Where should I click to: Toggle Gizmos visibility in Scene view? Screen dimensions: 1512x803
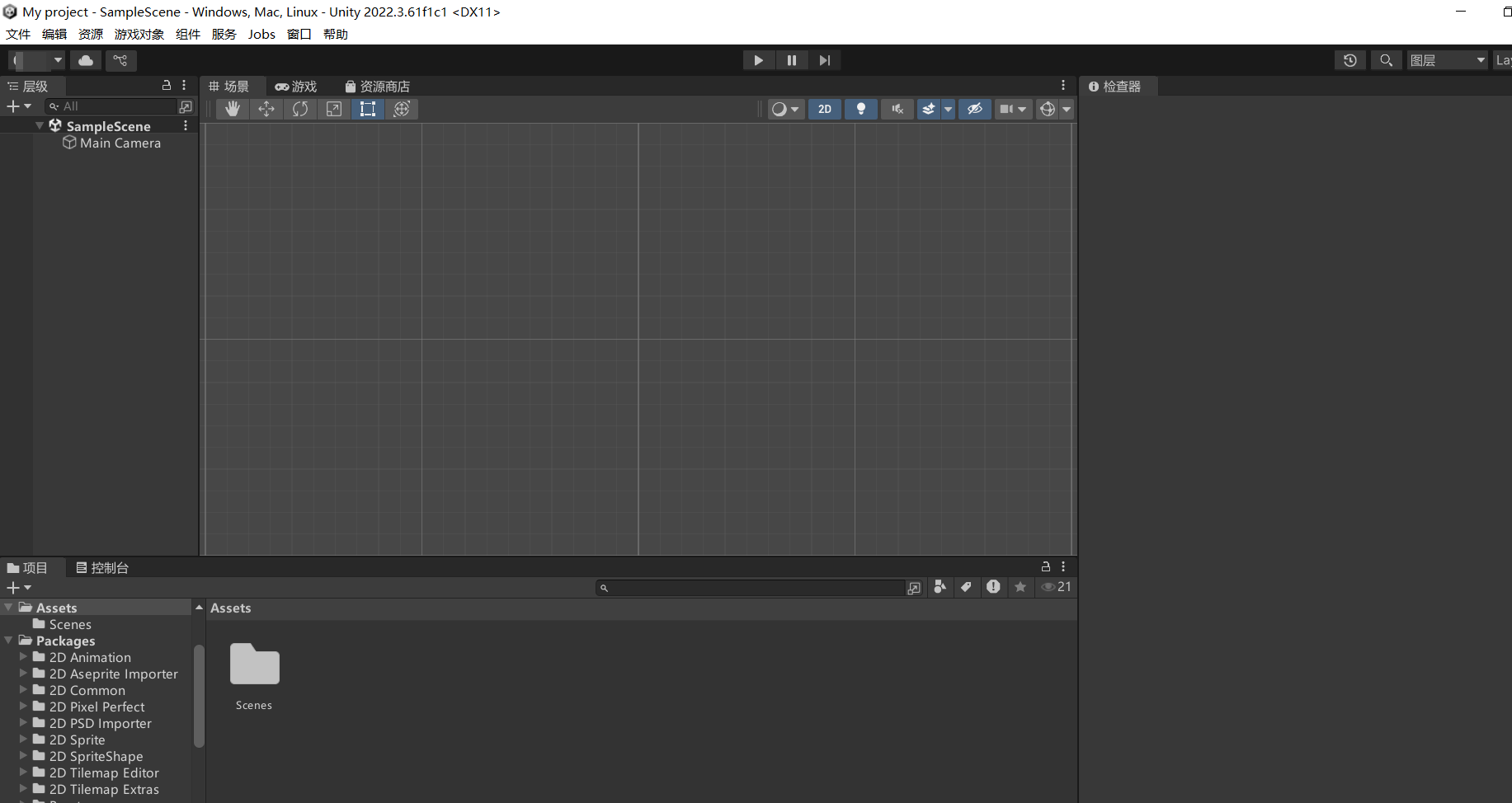1047,109
